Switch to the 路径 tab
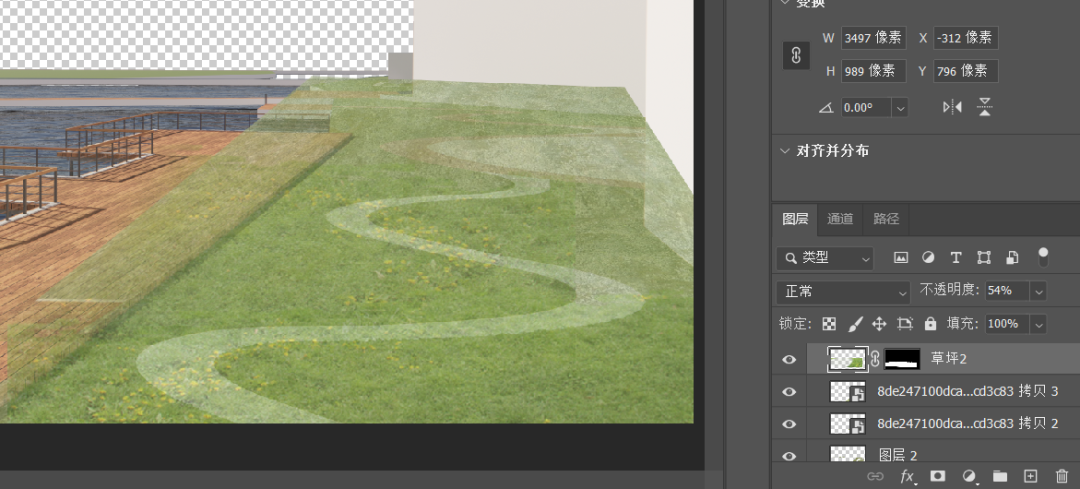The height and width of the screenshot is (489, 1080). point(886,218)
